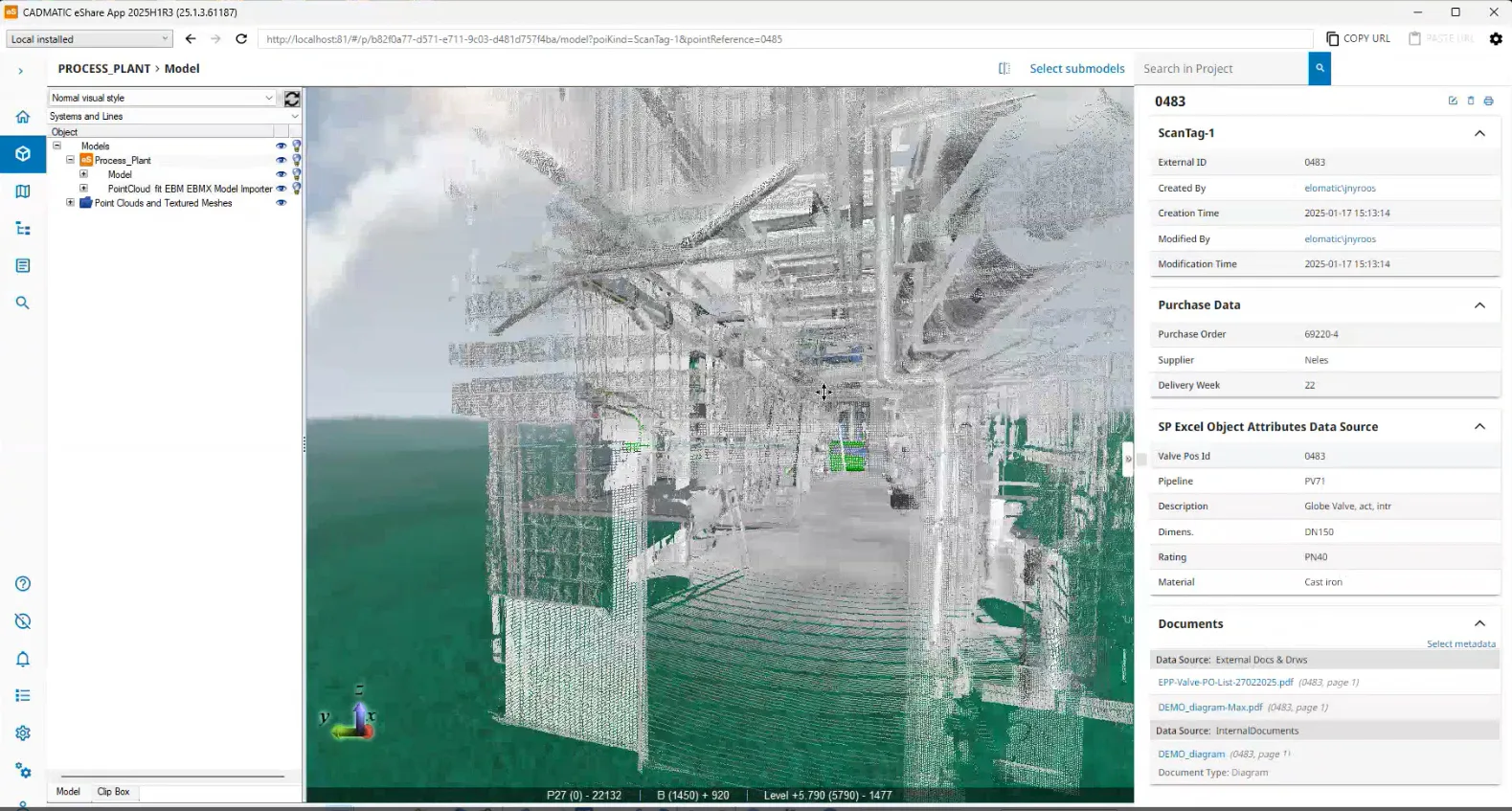The height and width of the screenshot is (811, 1512).
Task: Click the COPY URL button
Action: 1358,39
